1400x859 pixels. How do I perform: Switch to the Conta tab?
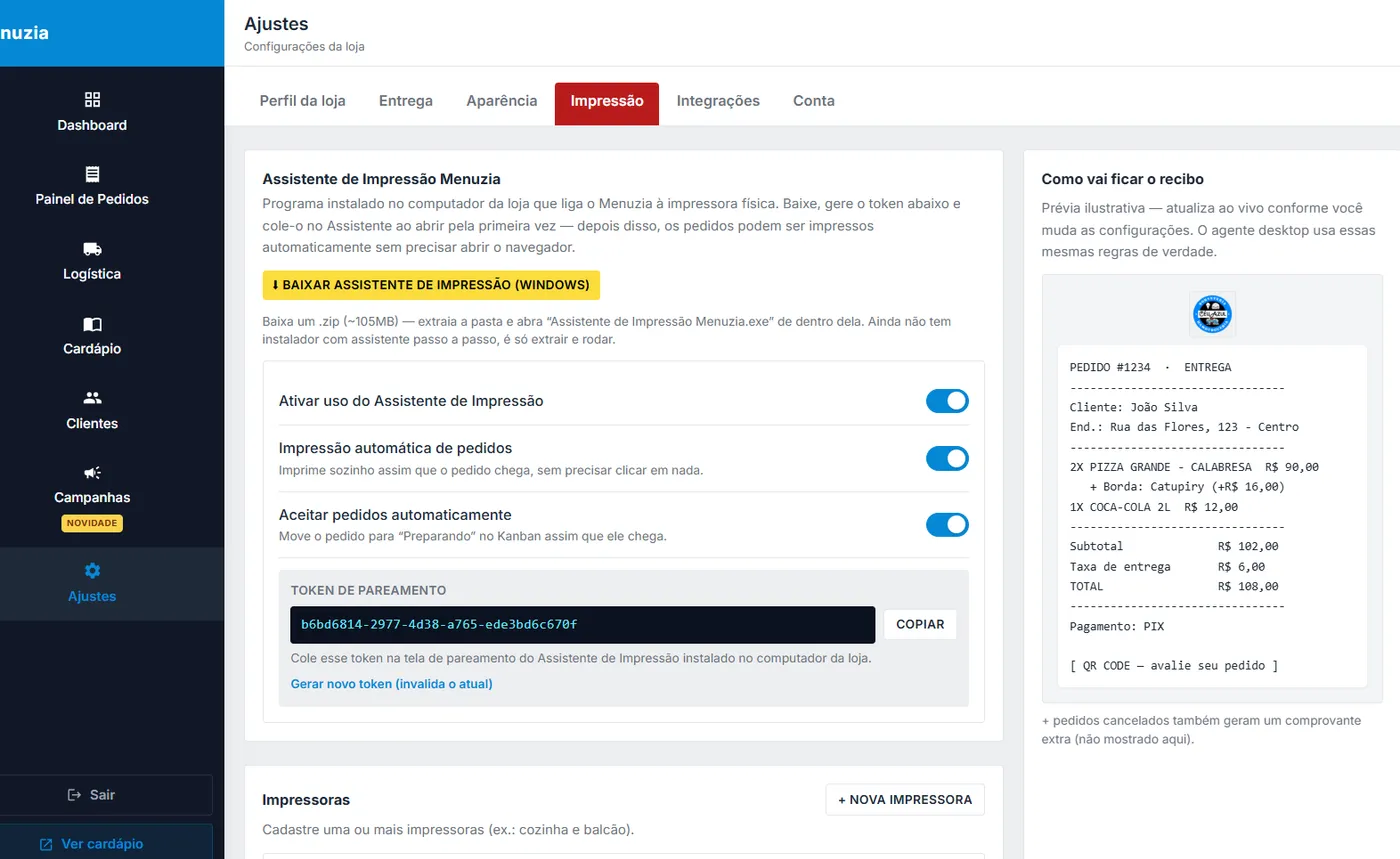pyautogui.click(x=814, y=101)
